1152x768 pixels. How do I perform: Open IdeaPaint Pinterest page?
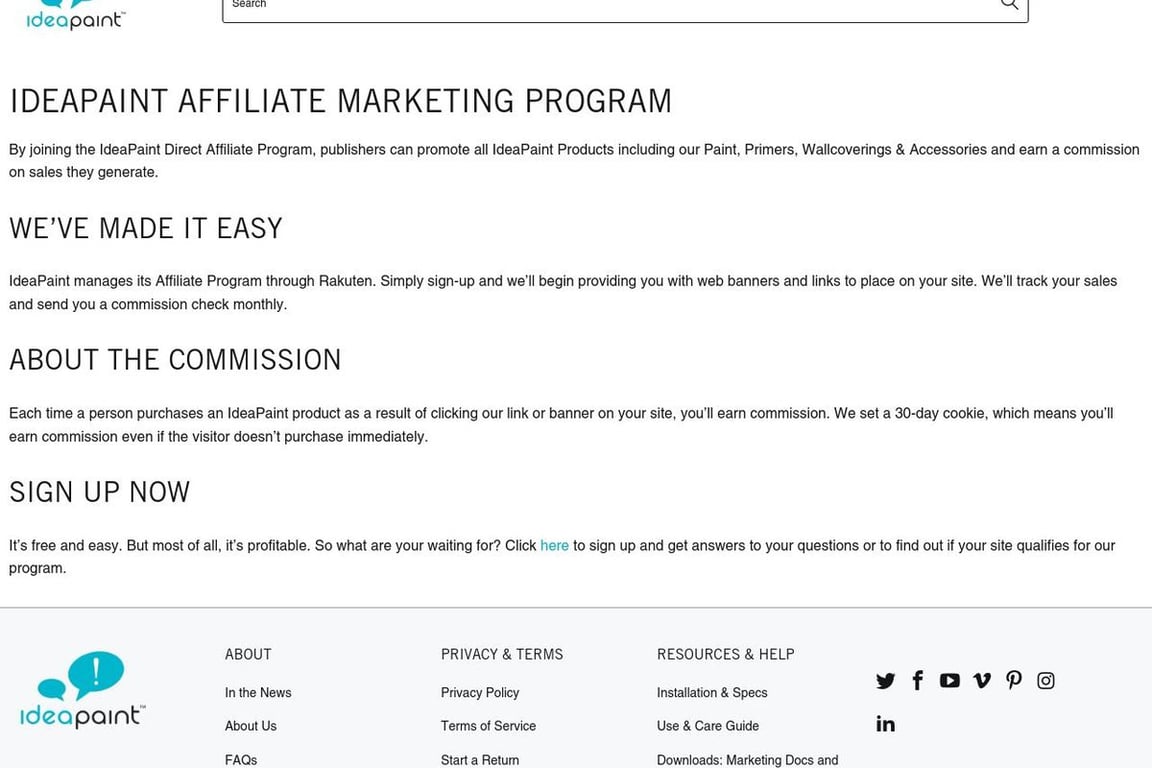[1014, 681]
